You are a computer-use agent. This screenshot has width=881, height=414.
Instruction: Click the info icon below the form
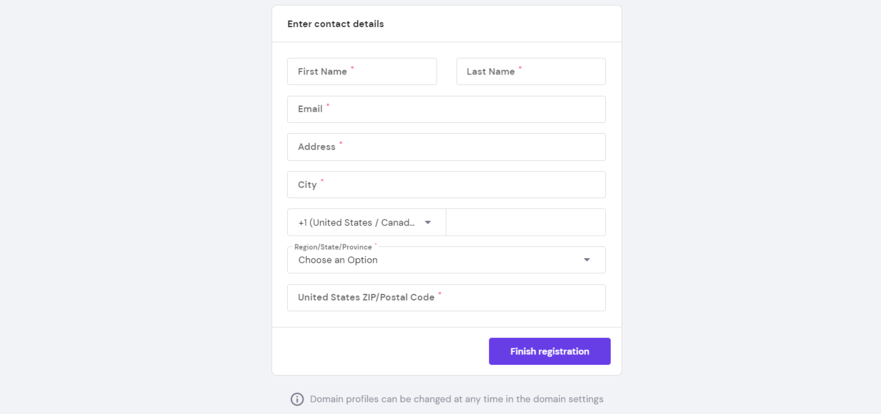(297, 399)
